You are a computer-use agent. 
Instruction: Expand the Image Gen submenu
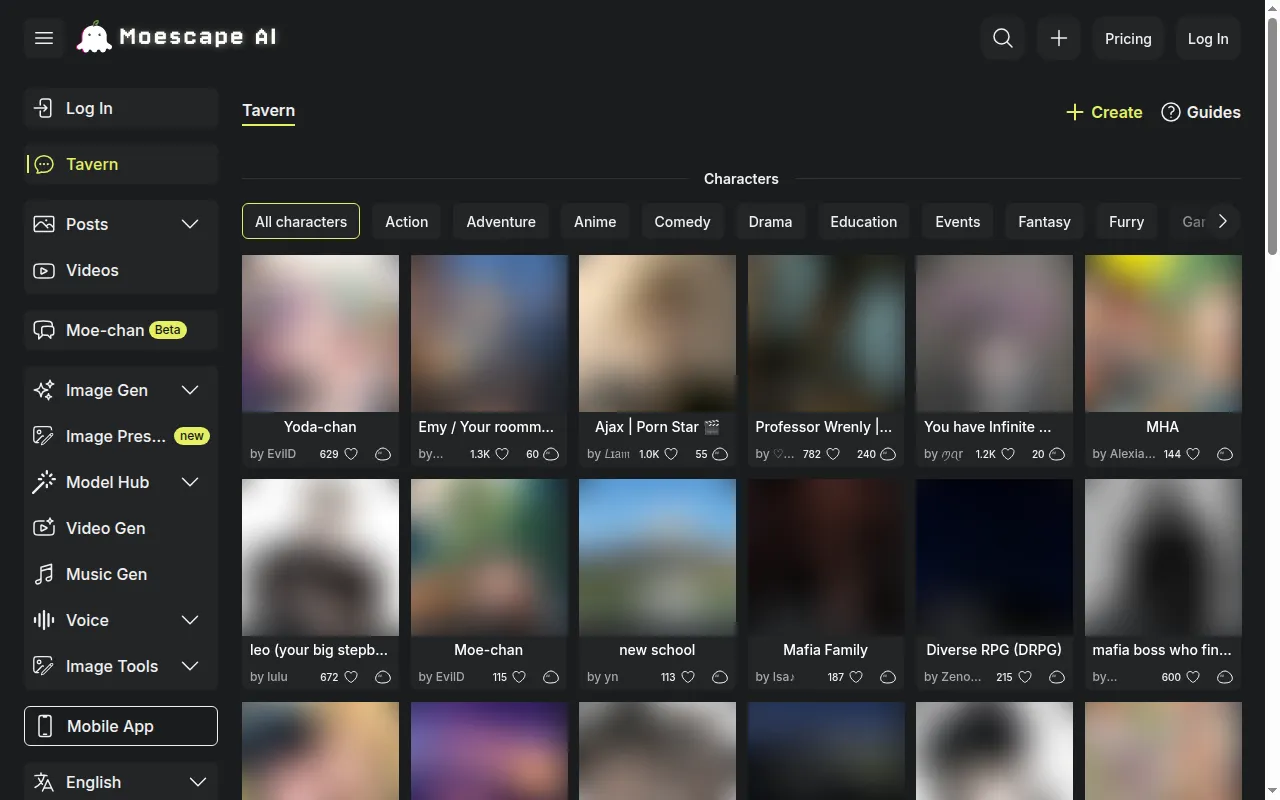pyautogui.click(x=190, y=390)
